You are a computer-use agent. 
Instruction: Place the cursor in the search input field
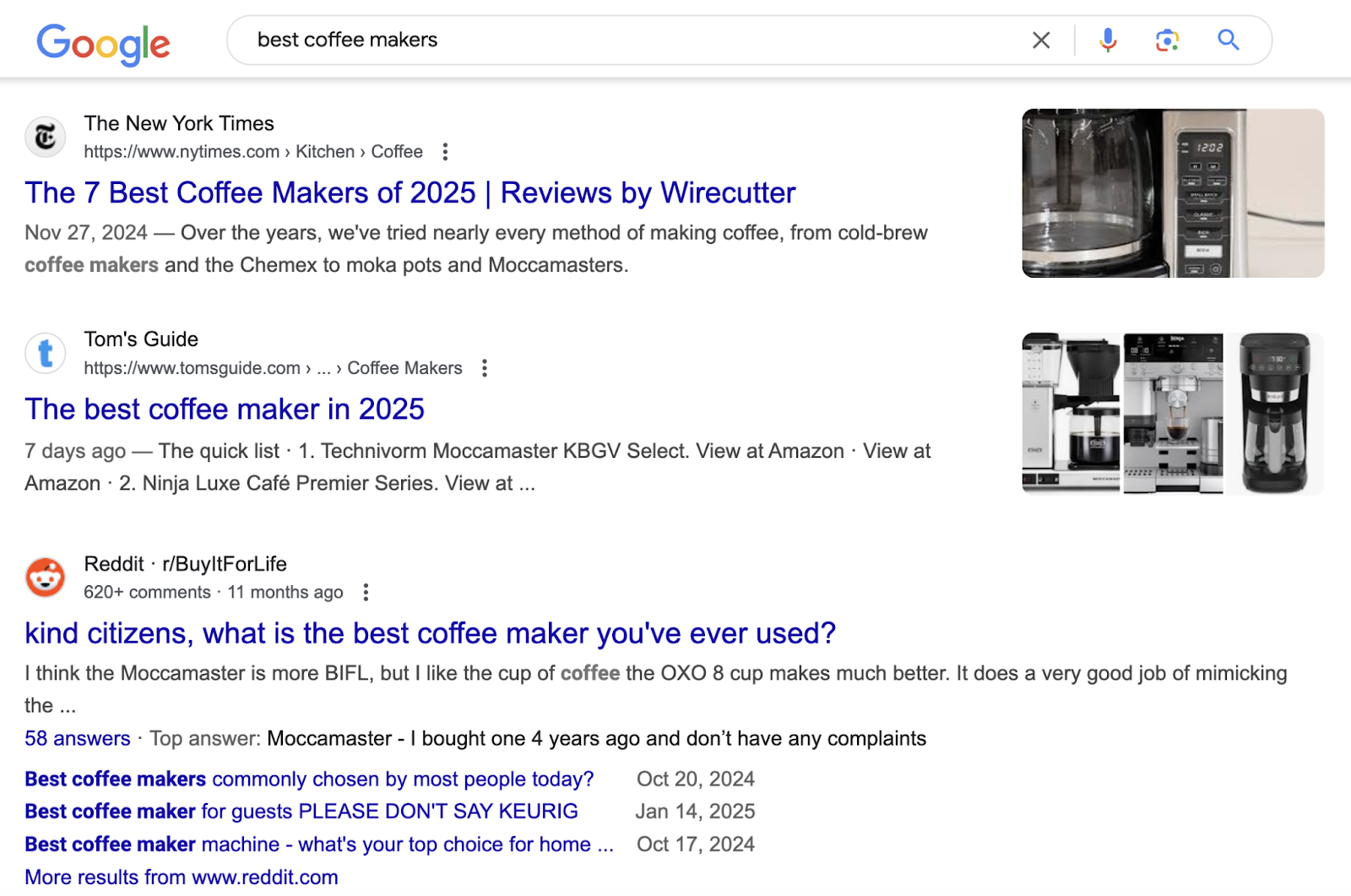[591, 39]
